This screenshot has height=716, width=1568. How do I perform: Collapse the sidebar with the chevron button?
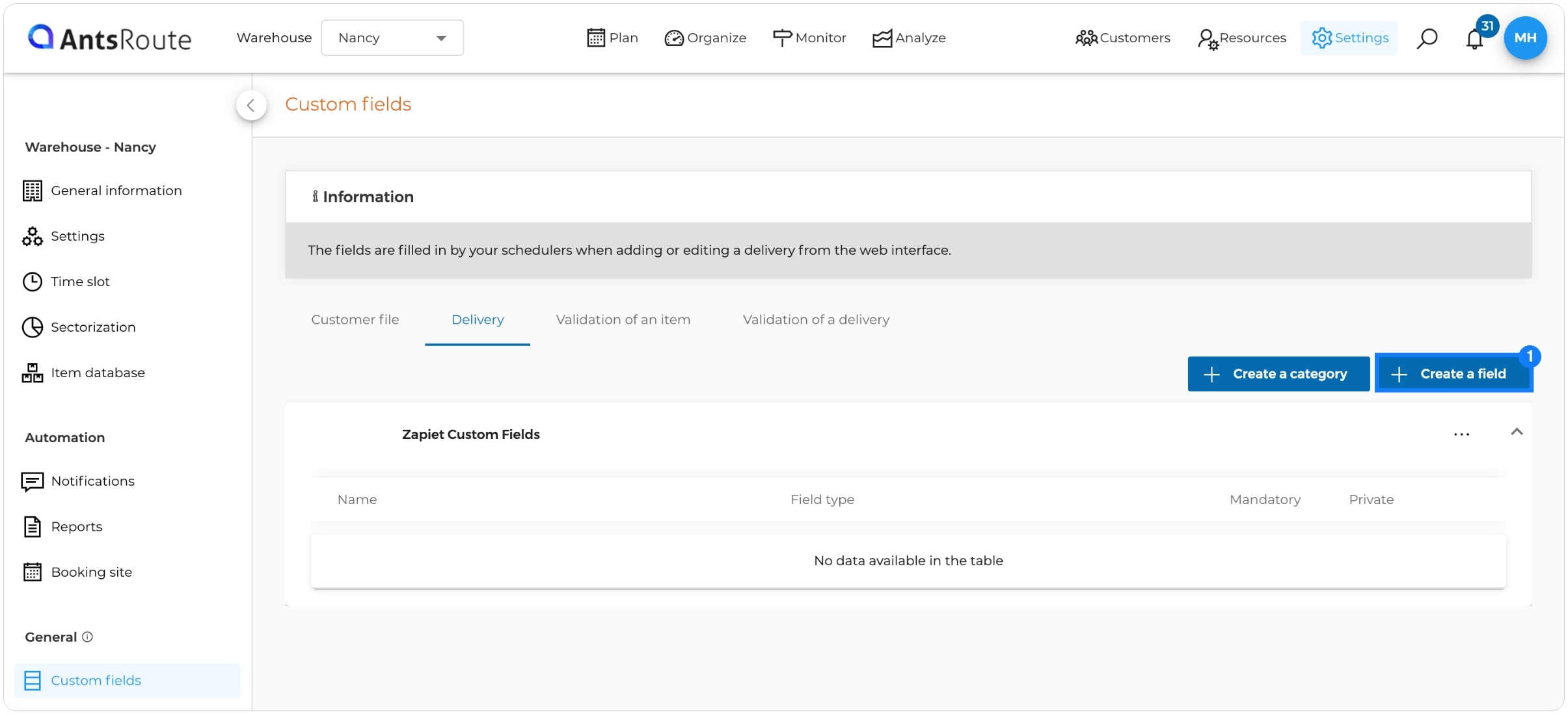(251, 105)
